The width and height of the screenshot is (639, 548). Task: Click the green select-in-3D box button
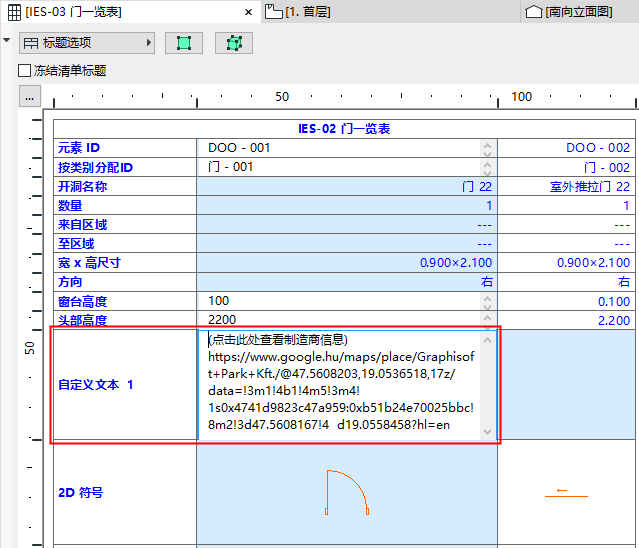click(234, 43)
